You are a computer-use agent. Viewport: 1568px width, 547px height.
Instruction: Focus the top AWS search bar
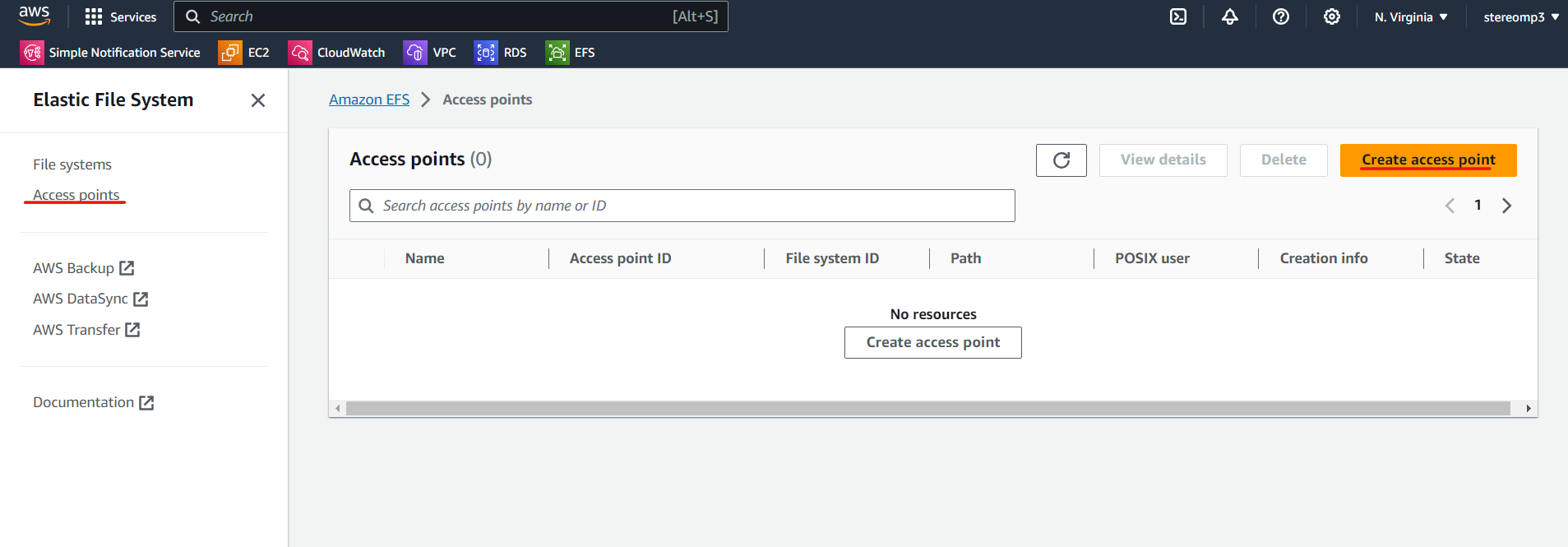coord(451,16)
